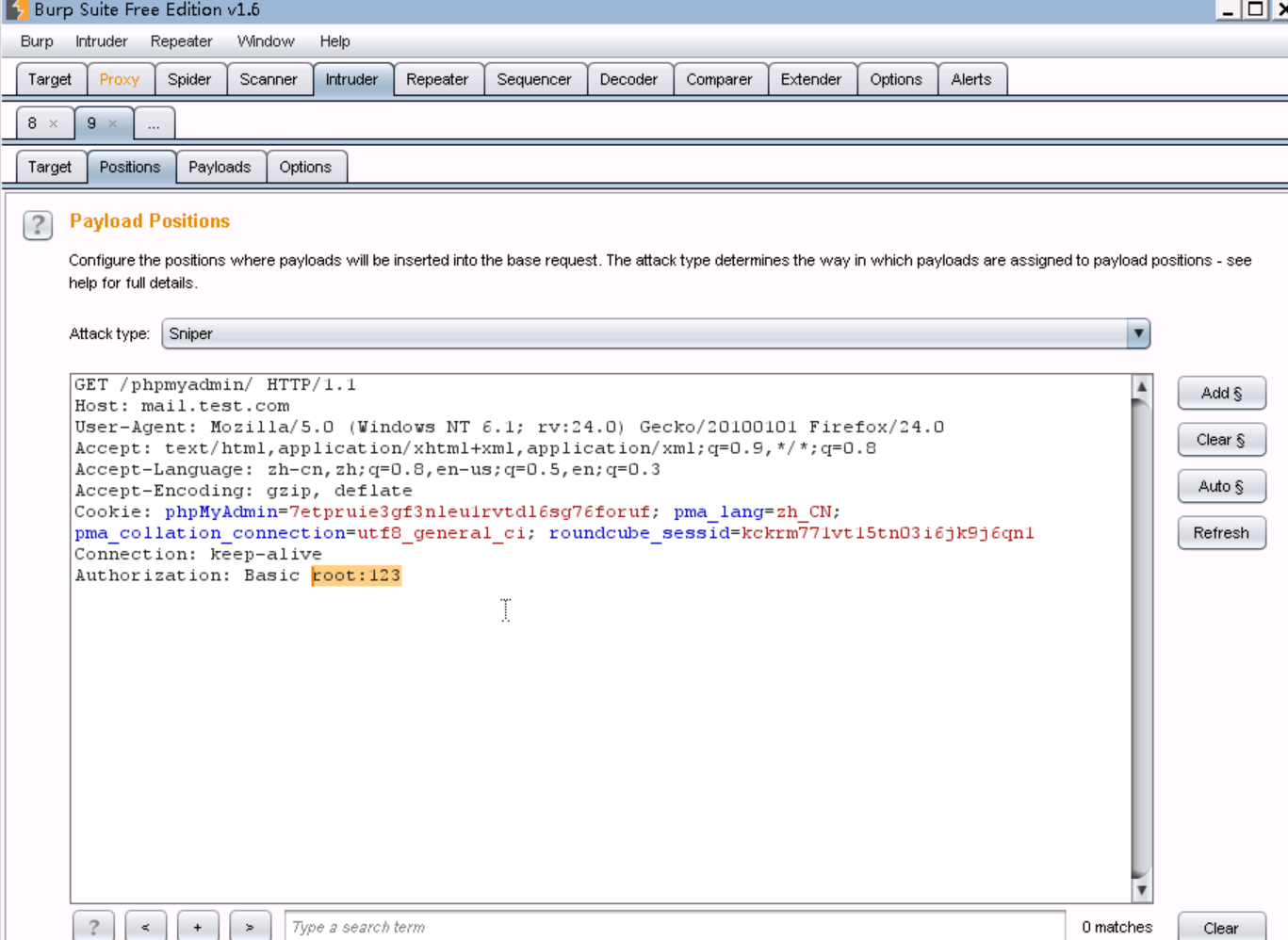Click the Auto § button
The height and width of the screenshot is (940, 1288).
1221,486
